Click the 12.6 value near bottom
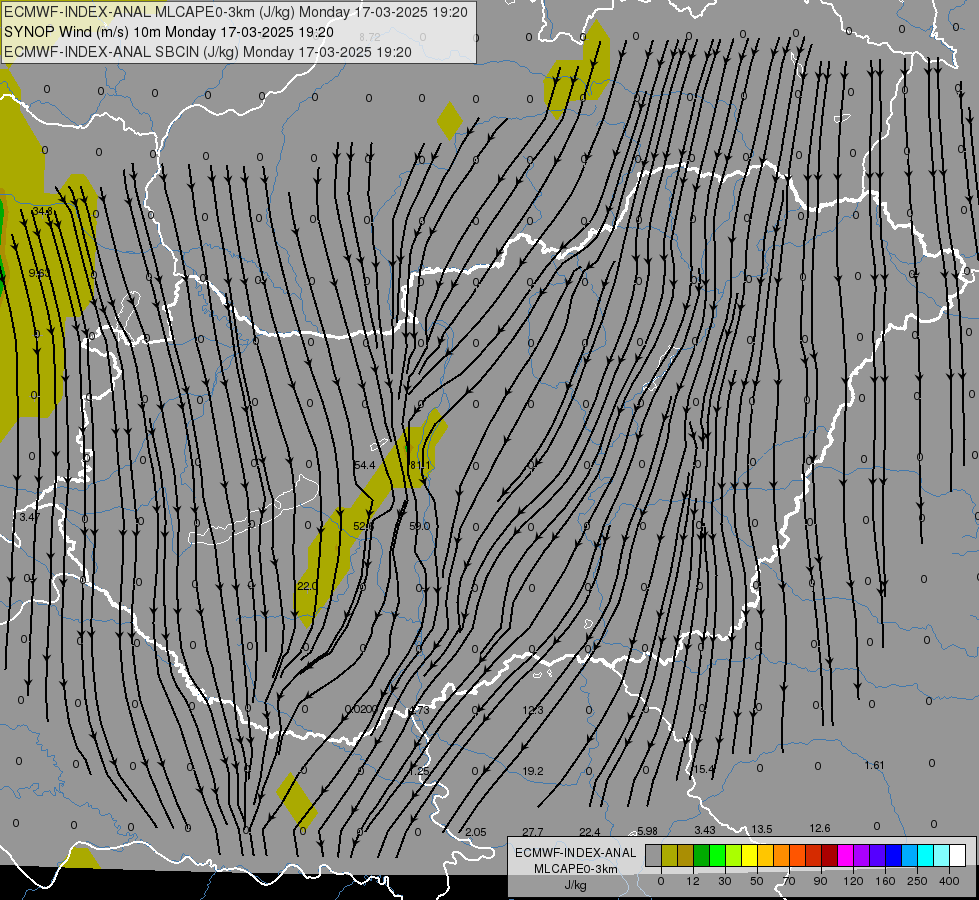 coord(820,828)
